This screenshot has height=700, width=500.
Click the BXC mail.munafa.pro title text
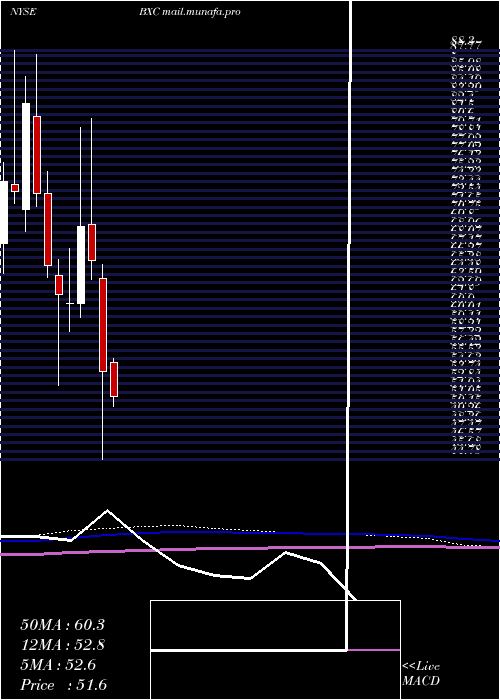(x=190, y=12)
